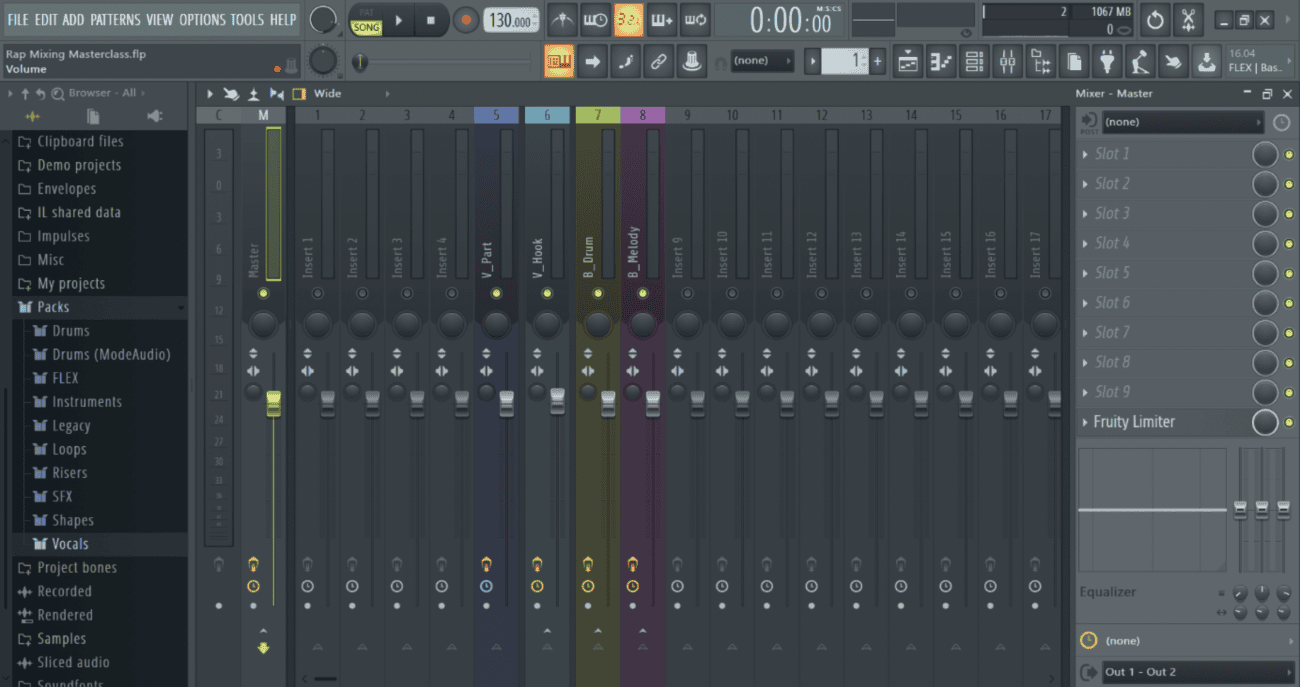Toggle Slot 1 enable LED

[1288, 155]
